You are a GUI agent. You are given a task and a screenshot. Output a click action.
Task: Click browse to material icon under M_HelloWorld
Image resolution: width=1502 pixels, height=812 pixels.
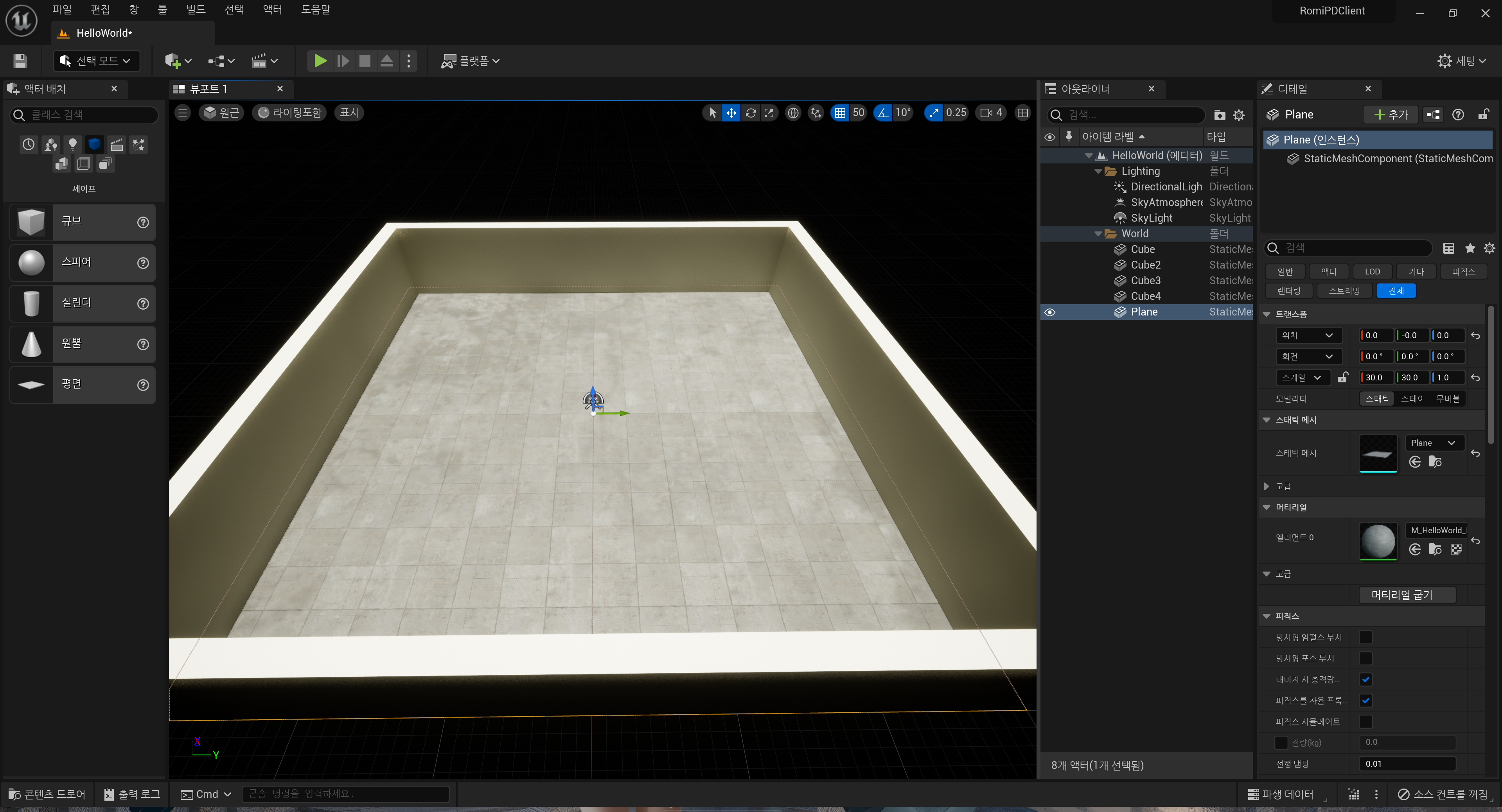pos(1435,549)
